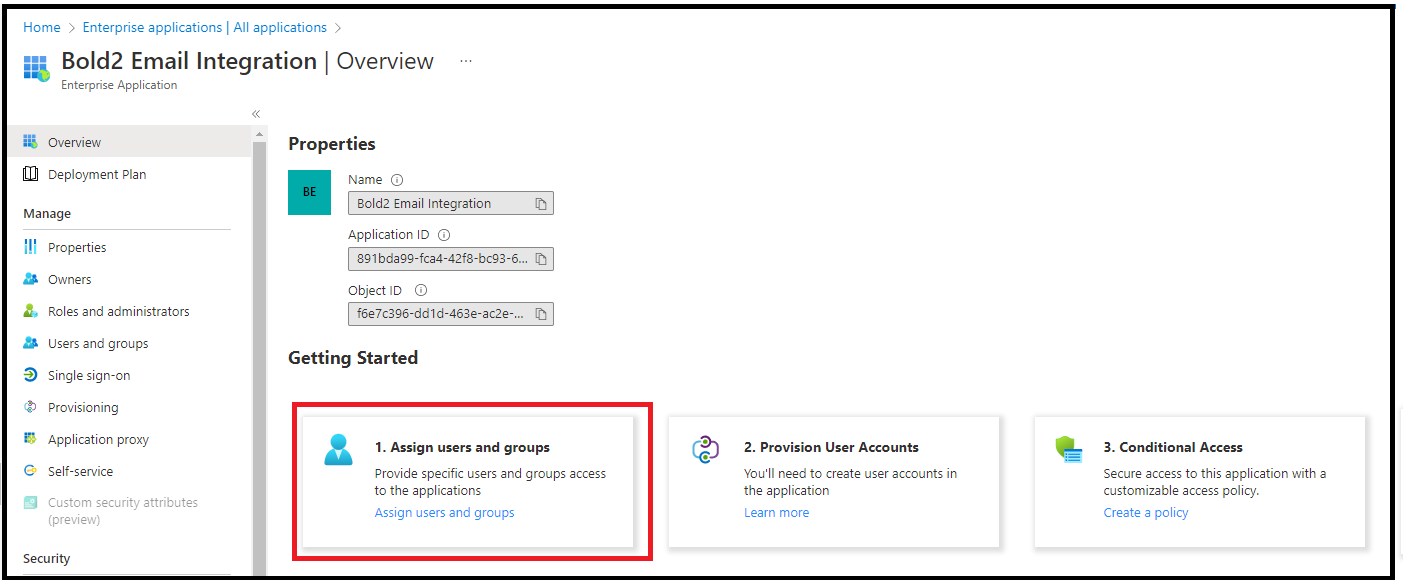Open the ellipsis menu next to Overview title

coord(465,61)
